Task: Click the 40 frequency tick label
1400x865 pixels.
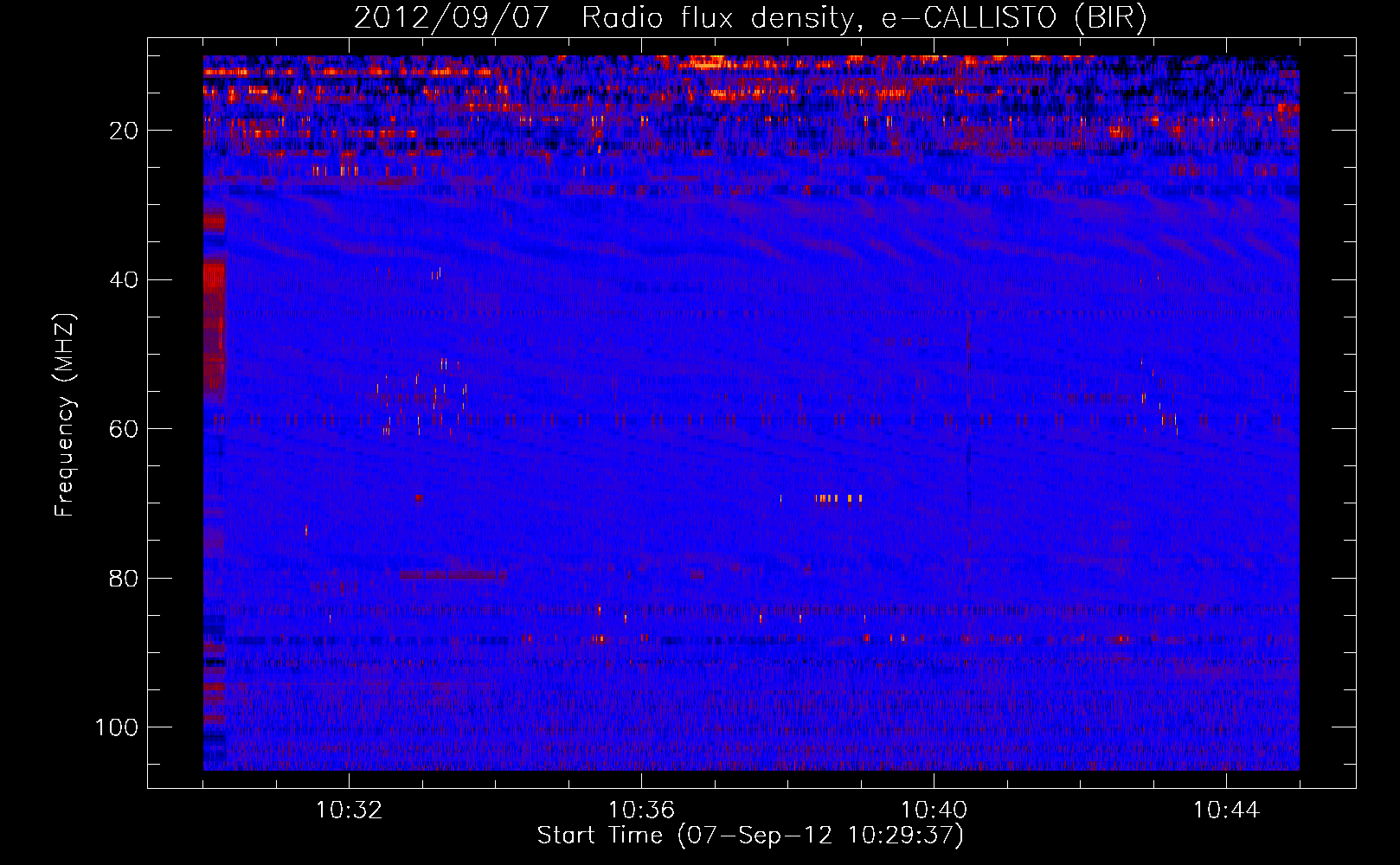Action: (124, 280)
